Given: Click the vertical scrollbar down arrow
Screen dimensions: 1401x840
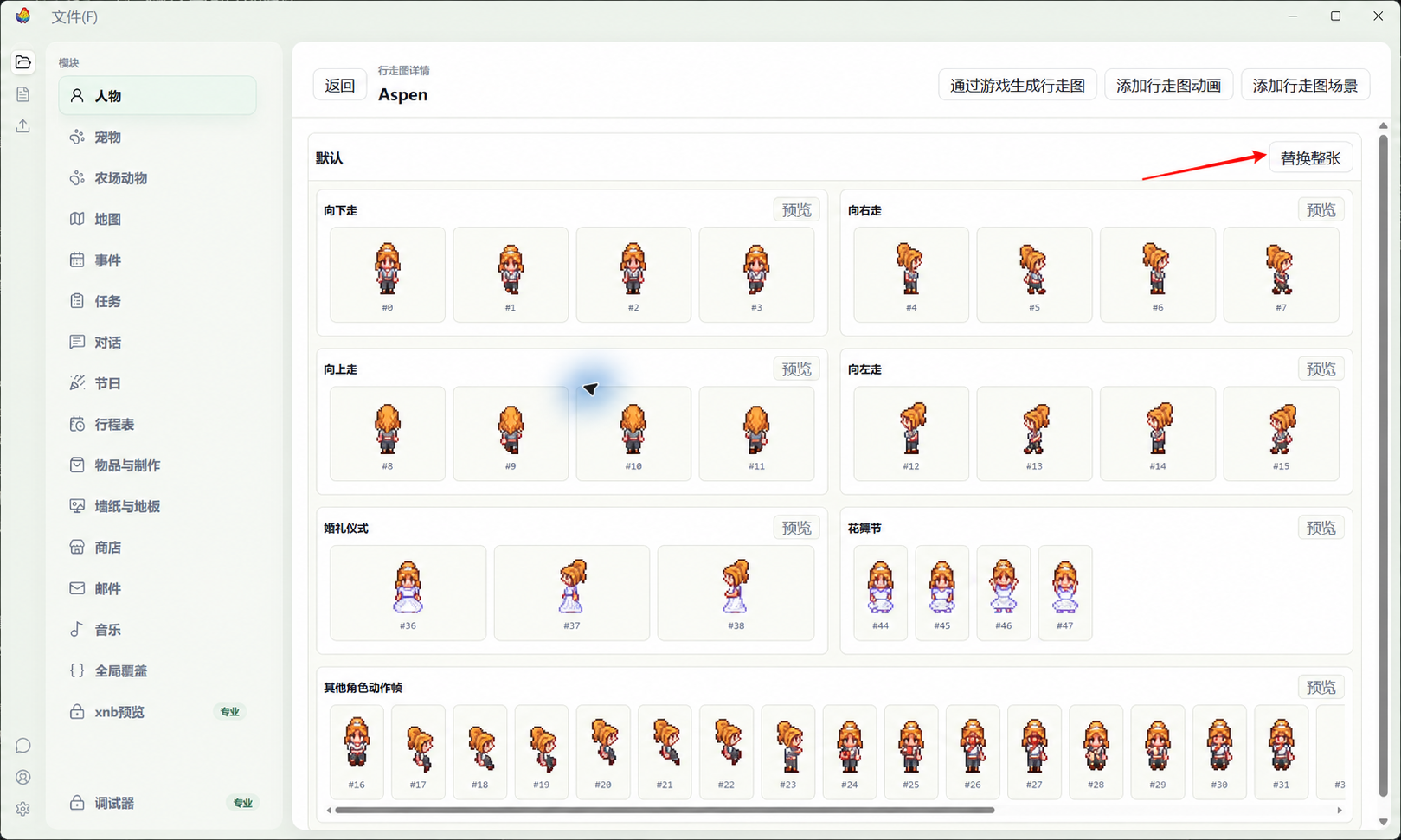Looking at the screenshot, I should click(1383, 822).
